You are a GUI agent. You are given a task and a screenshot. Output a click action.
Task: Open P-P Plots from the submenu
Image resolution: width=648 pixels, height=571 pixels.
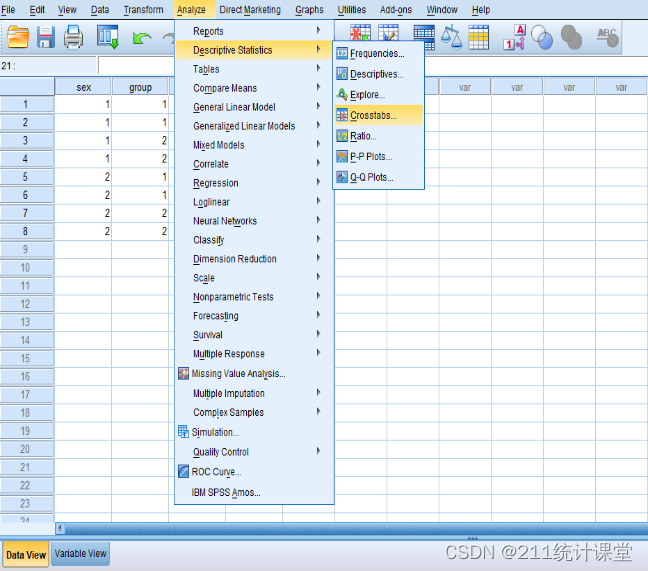pos(379,157)
